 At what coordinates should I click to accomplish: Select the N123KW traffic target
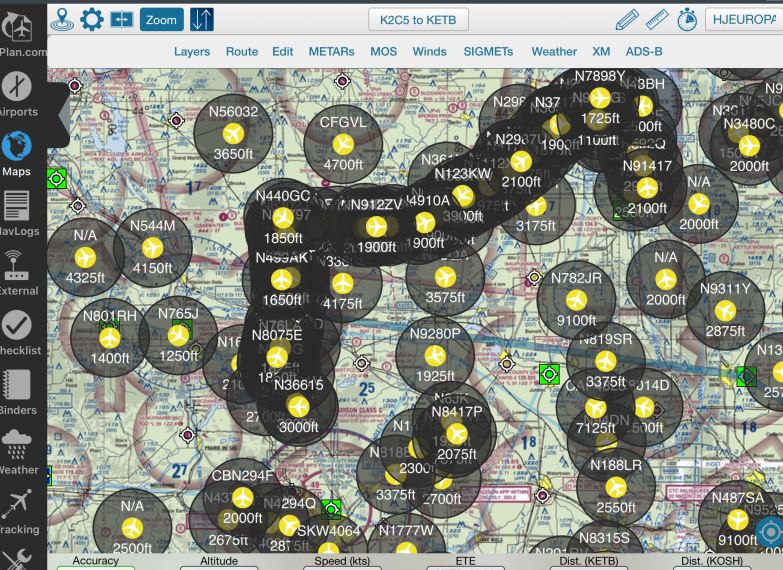pos(462,195)
